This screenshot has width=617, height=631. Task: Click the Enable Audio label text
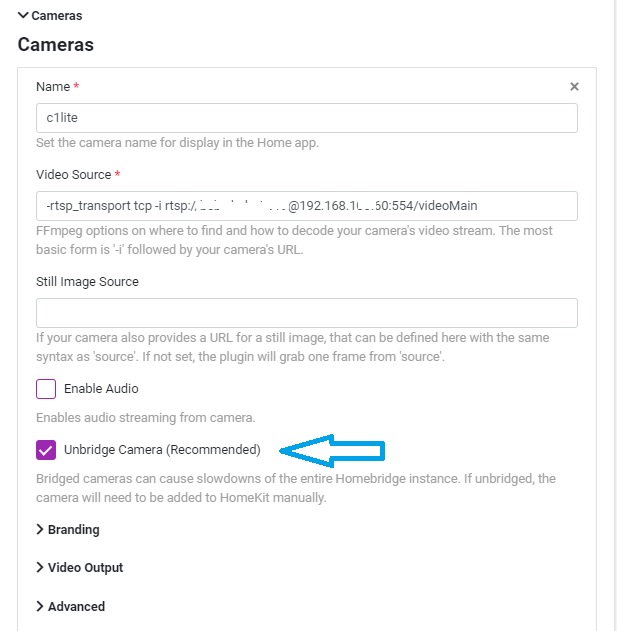101,388
